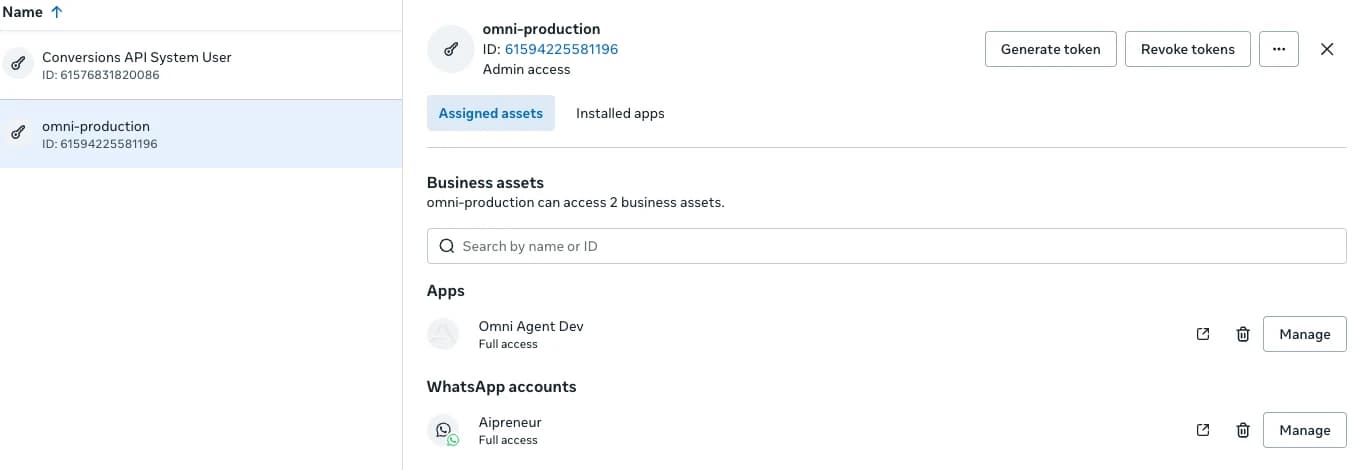Click the search magnifier icon

pyautogui.click(x=447, y=246)
